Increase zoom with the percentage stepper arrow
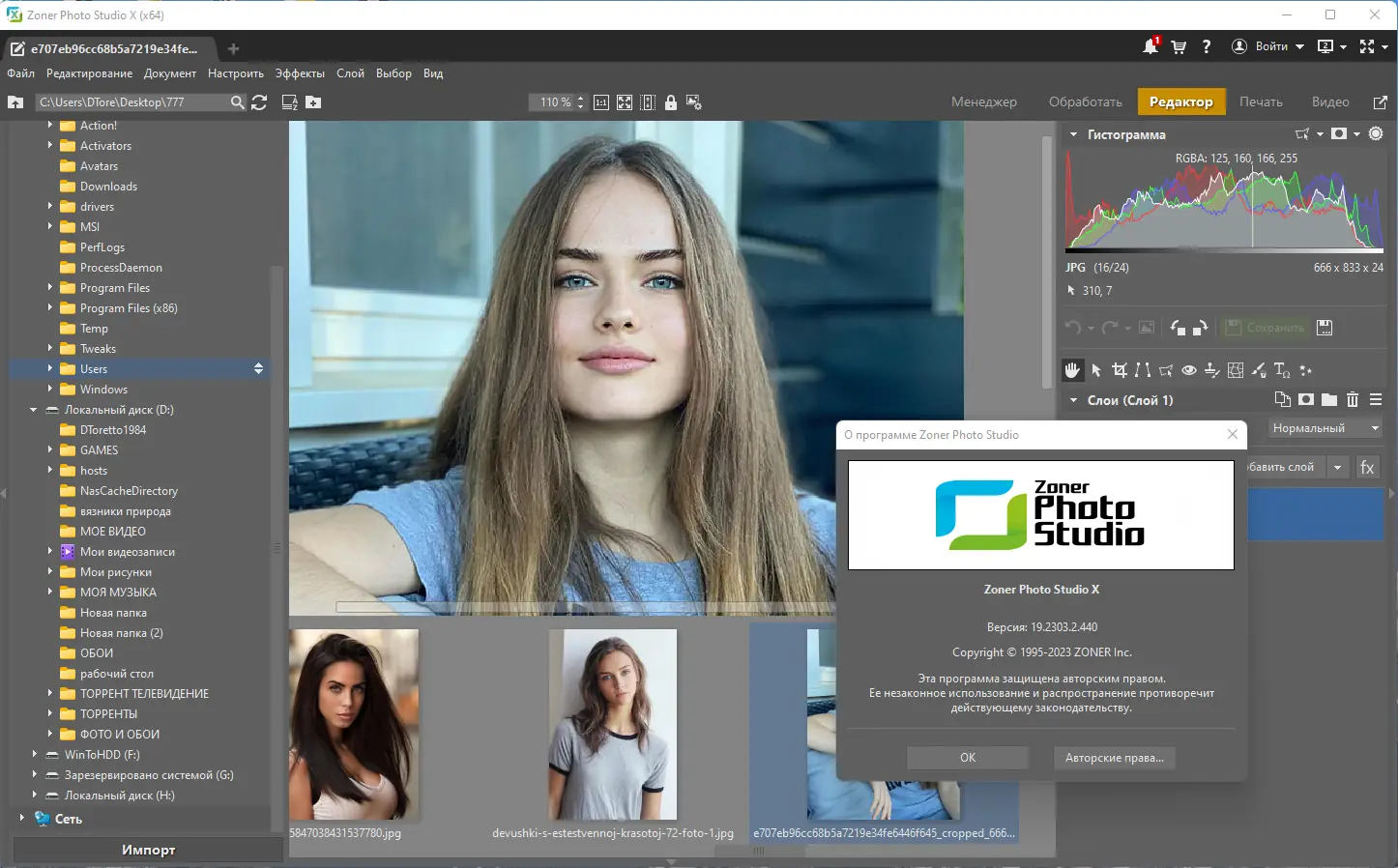Image resolution: width=1398 pixels, height=868 pixels. tap(578, 97)
